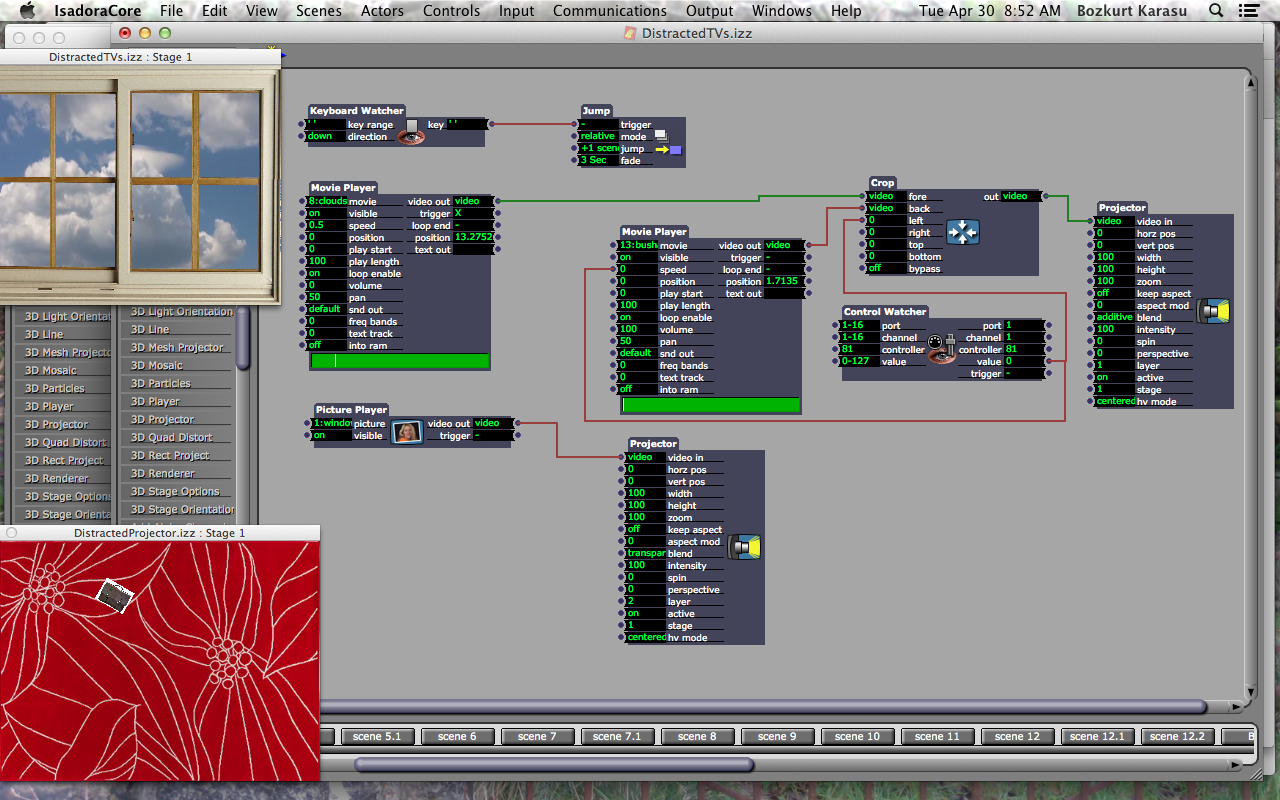Click the DistractedProjector red Stage 1 preview

[160, 661]
